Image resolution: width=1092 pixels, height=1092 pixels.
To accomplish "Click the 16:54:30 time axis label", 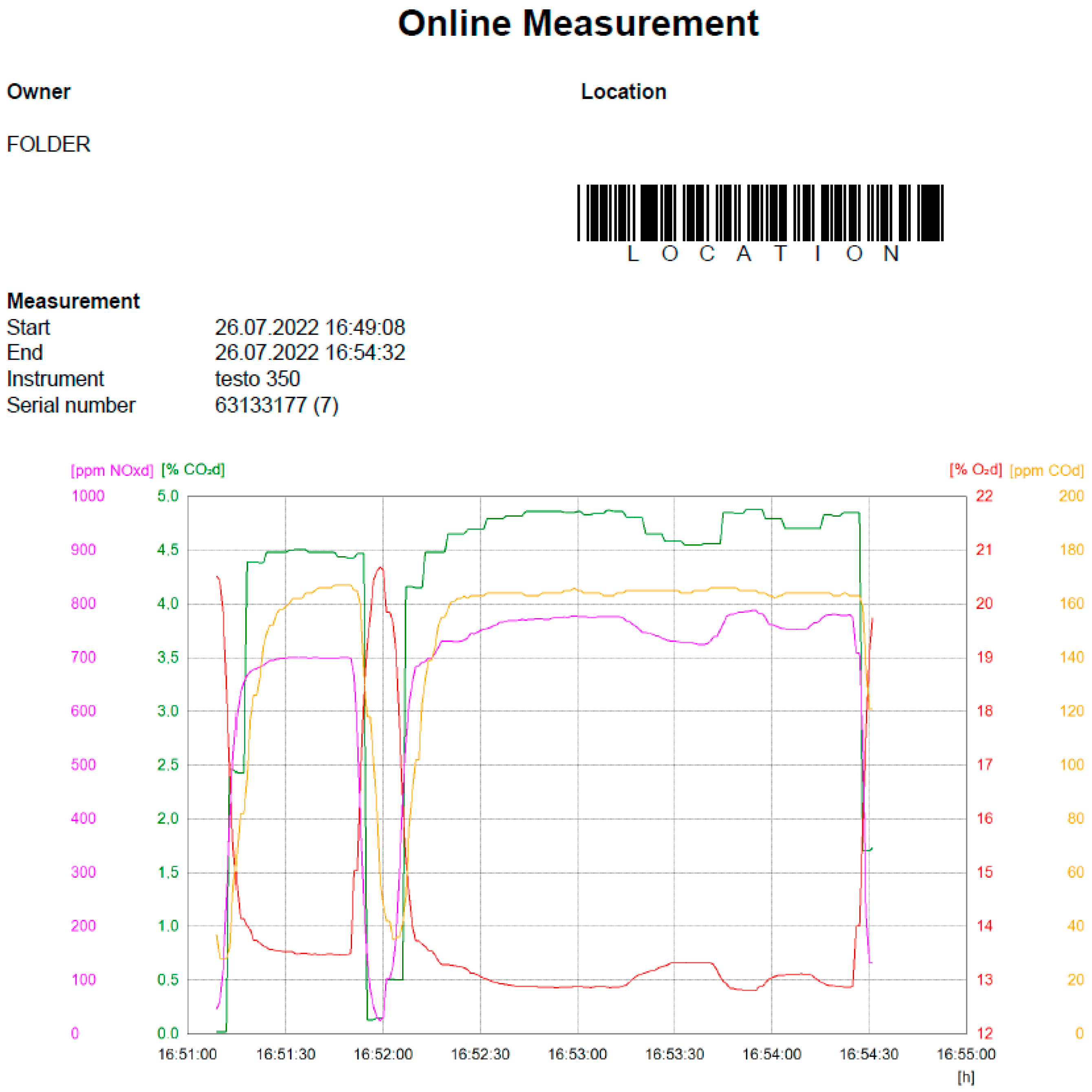I will coord(869,1054).
